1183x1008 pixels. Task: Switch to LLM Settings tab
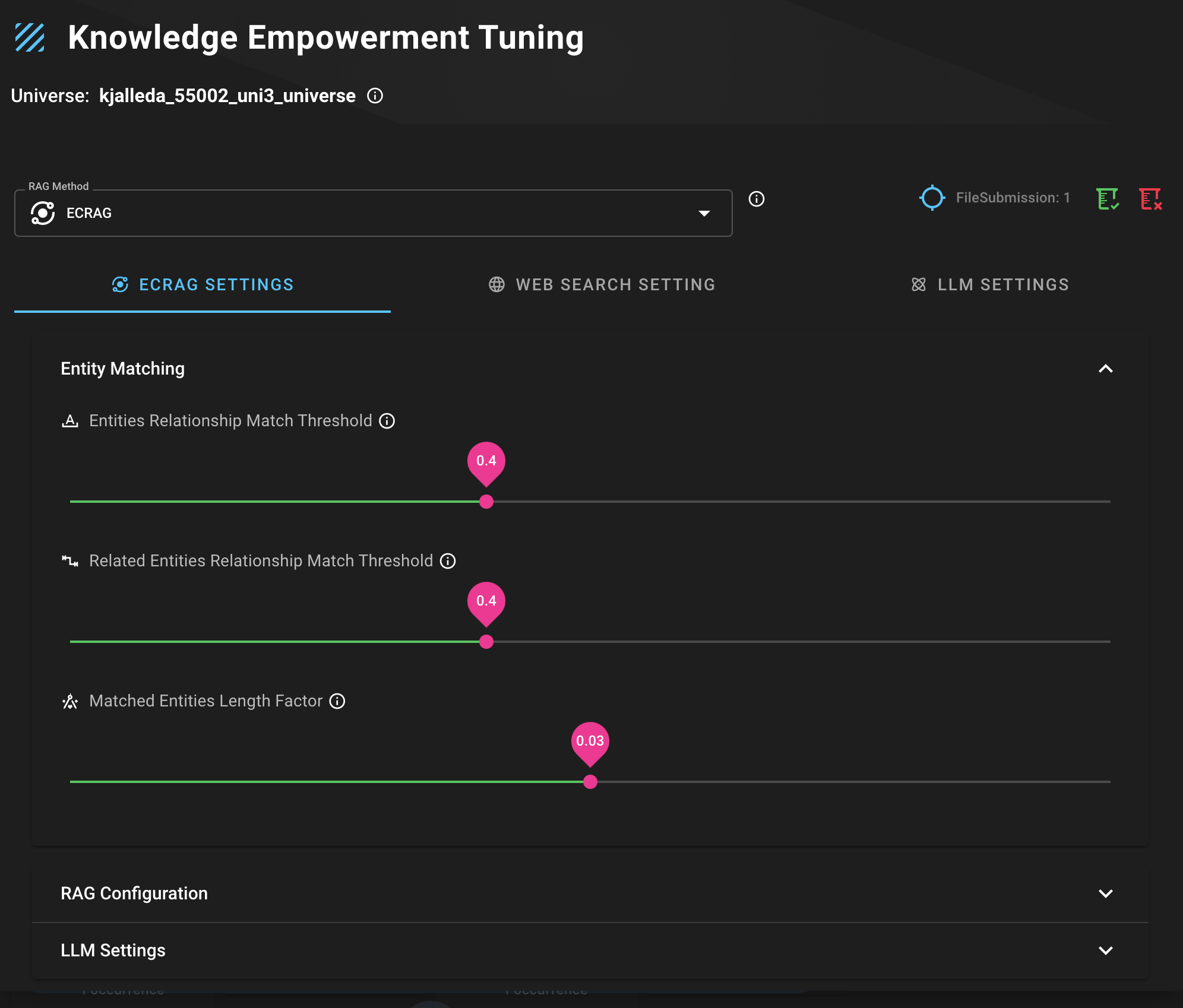[990, 285]
